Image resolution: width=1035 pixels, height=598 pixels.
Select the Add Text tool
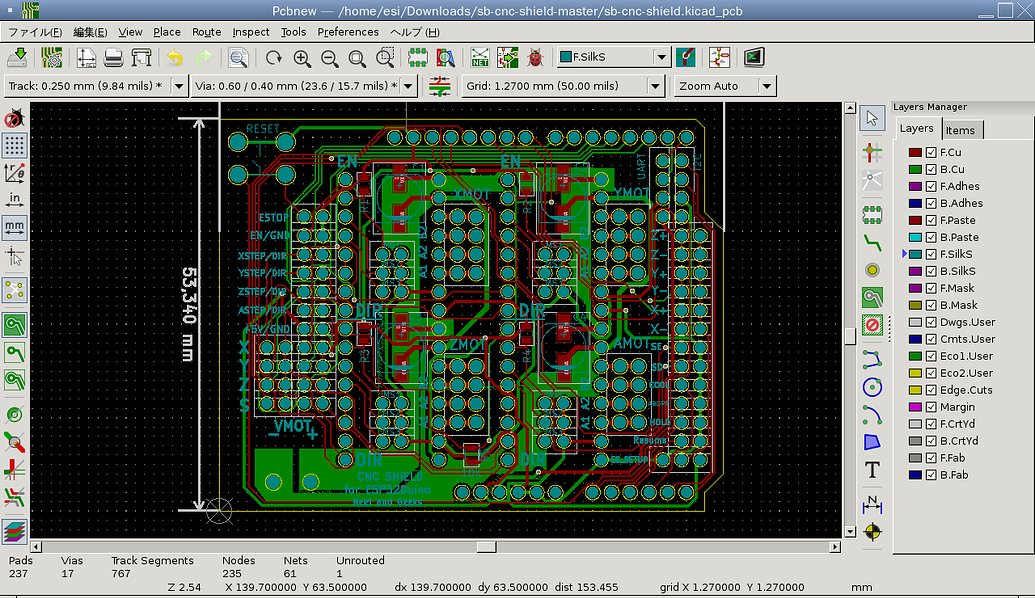click(x=872, y=467)
